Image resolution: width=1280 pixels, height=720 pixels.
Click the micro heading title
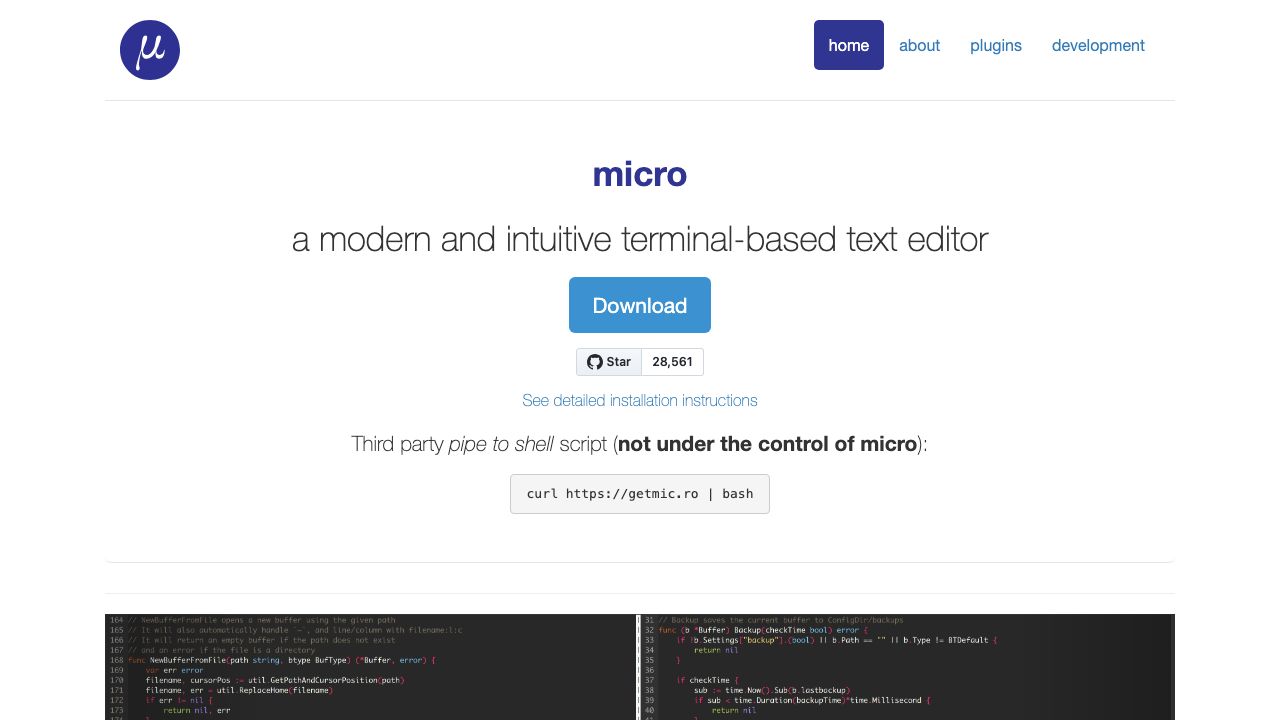click(640, 174)
